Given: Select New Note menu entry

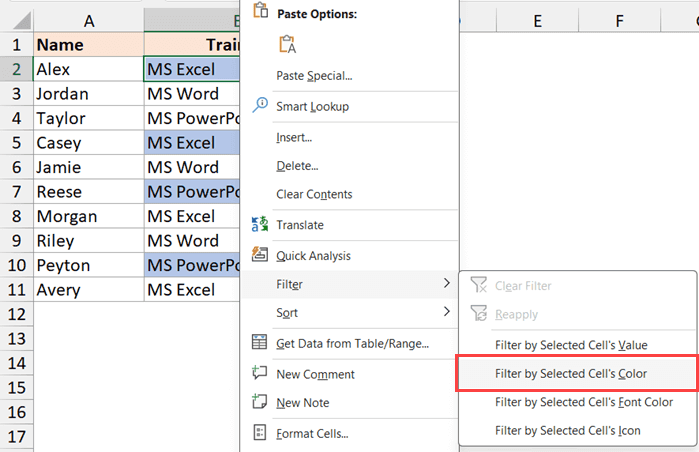Looking at the screenshot, I should point(303,403).
